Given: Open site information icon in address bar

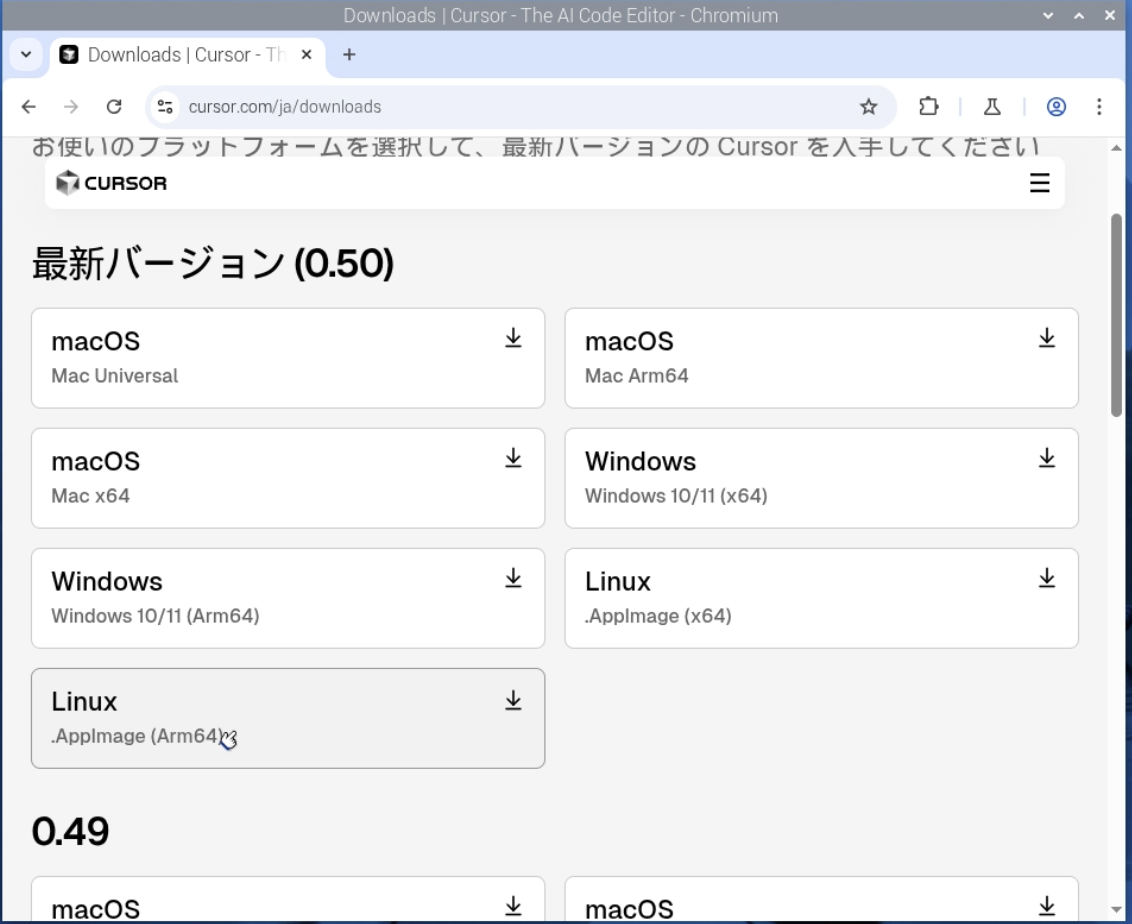Looking at the screenshot, I should pos(165,107).
